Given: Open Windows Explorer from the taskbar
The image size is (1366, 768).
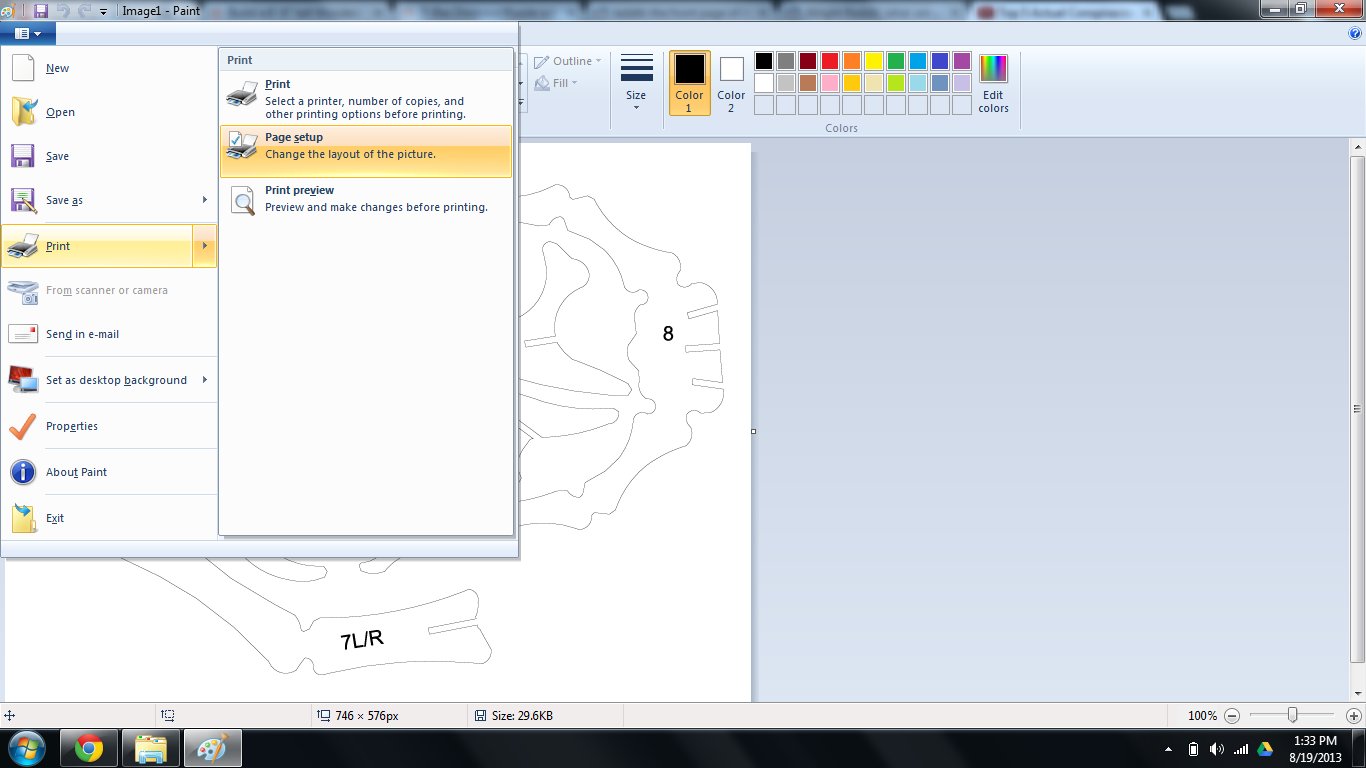Looking at the screenshot, I should 151,748.
